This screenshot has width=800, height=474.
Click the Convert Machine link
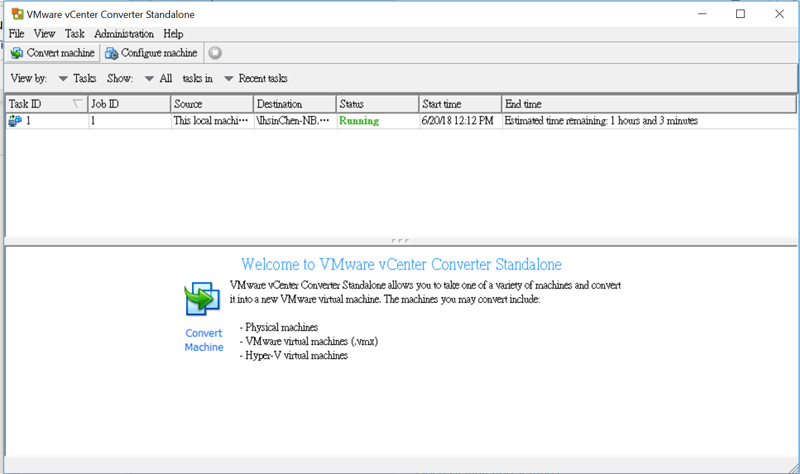tap(204, 340)
